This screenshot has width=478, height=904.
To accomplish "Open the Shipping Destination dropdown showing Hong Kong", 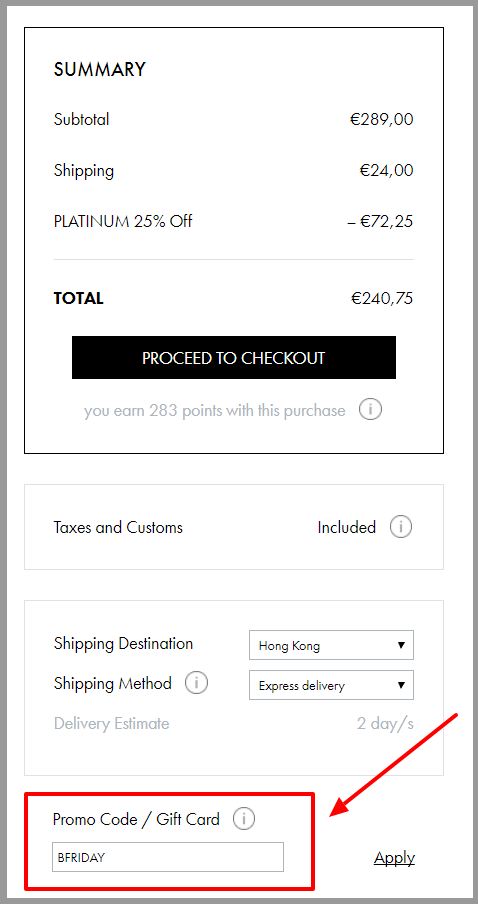I will (x=332, y=645).
